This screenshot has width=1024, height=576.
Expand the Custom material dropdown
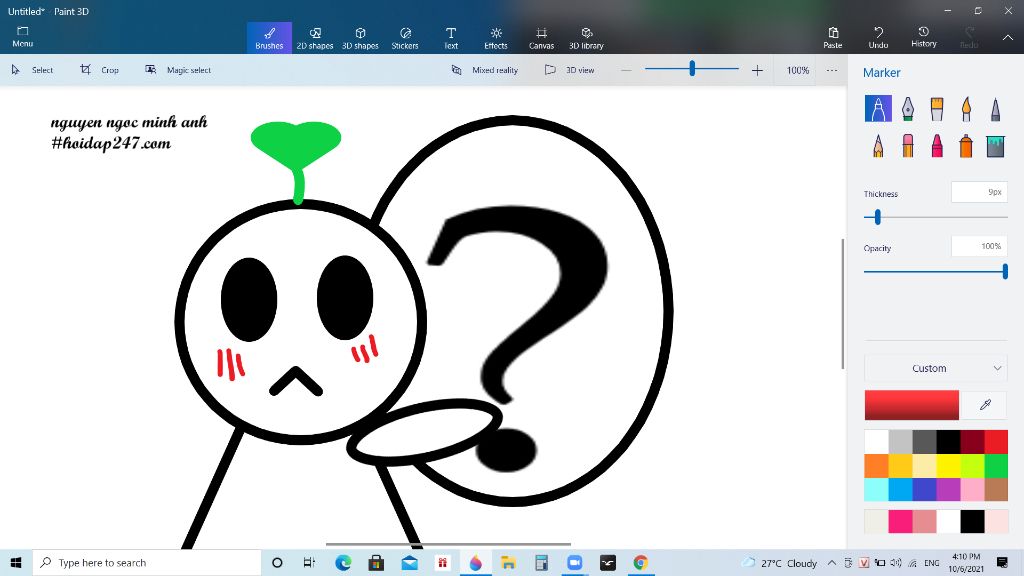[936, 368]
